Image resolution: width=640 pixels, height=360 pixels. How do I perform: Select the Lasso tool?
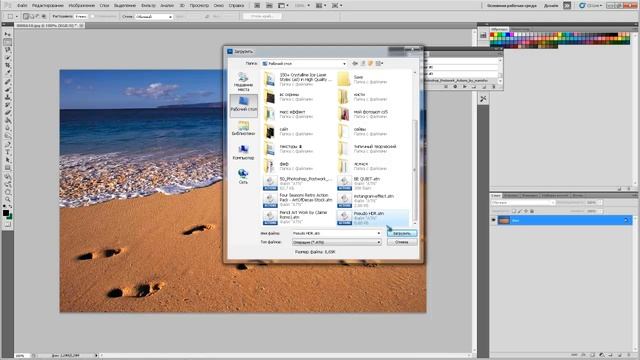[x=7, y=50]
